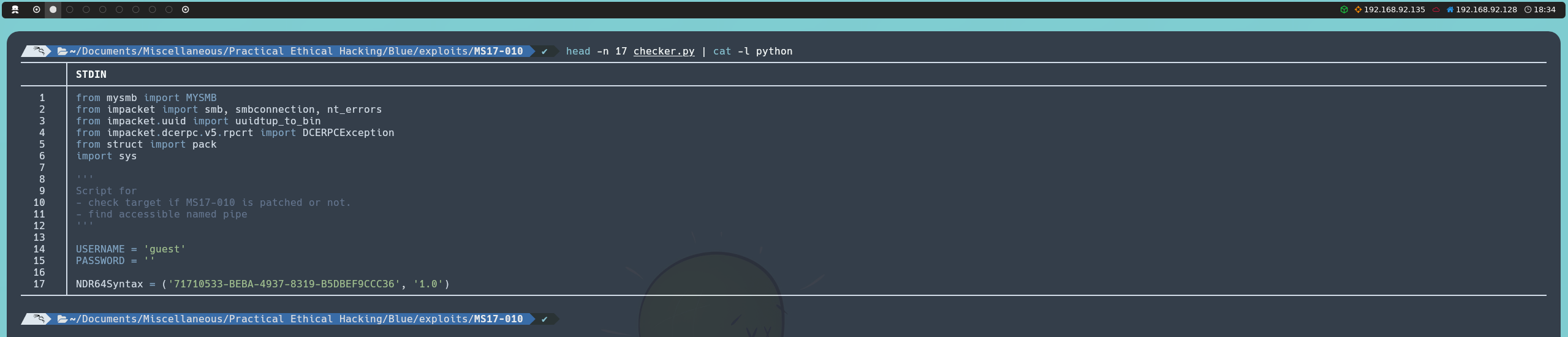This screenshot has height=337, width=1568.
Task: Click the 'head' command word
Action: click(578, 51)
